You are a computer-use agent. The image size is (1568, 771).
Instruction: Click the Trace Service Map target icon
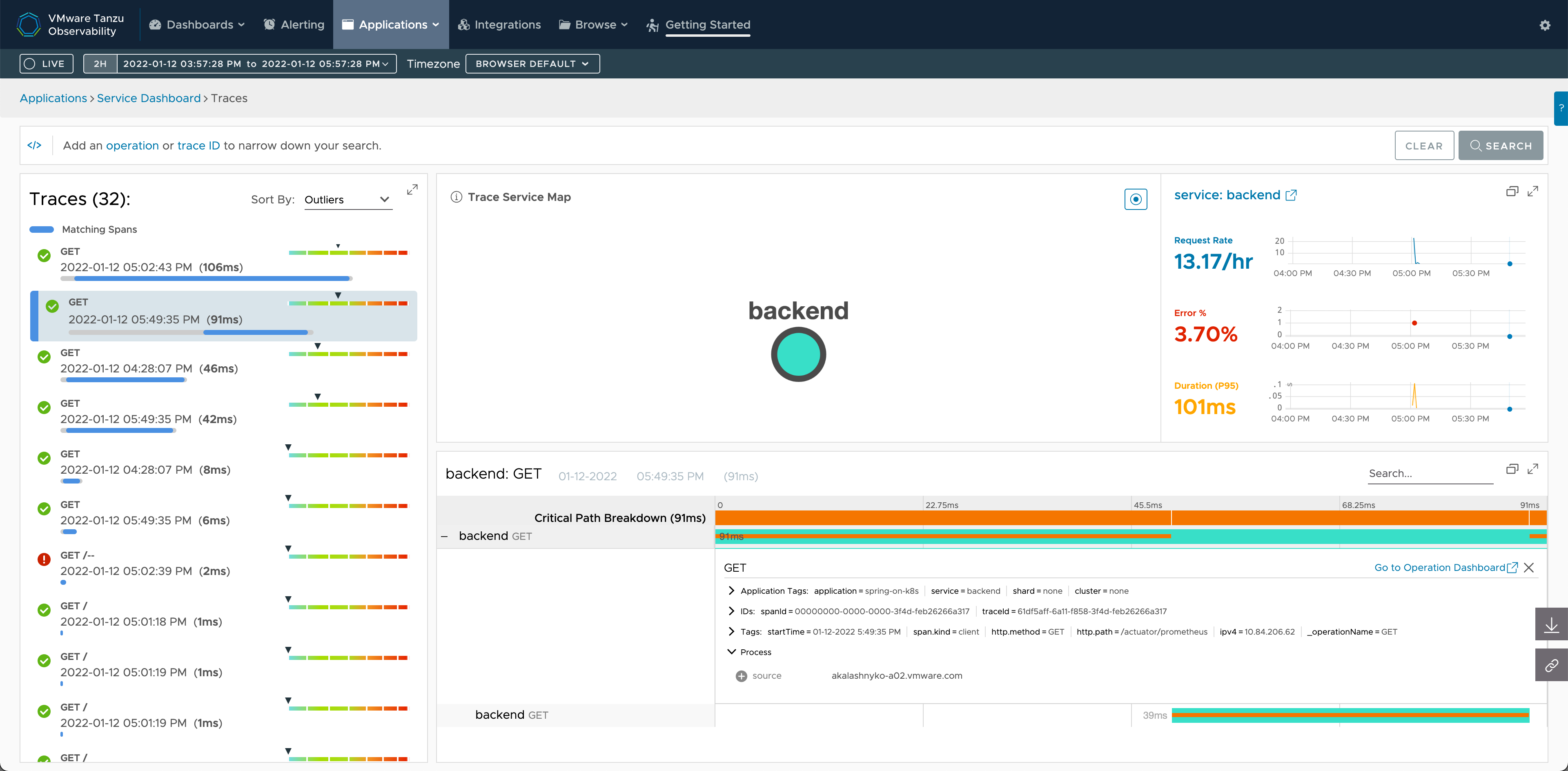1135,199
